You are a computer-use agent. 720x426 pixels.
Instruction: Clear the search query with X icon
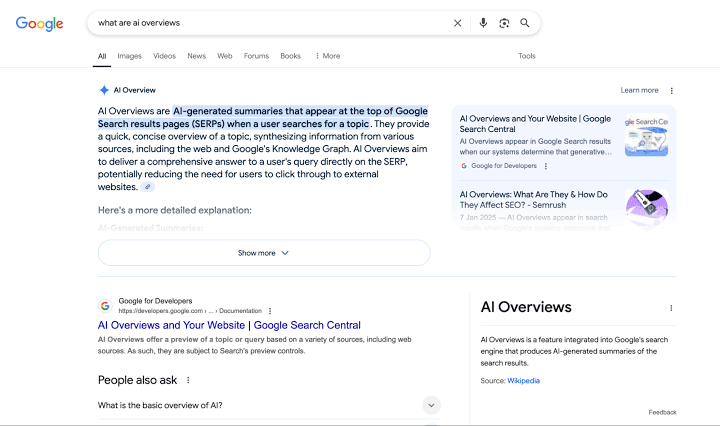[458, 23]
